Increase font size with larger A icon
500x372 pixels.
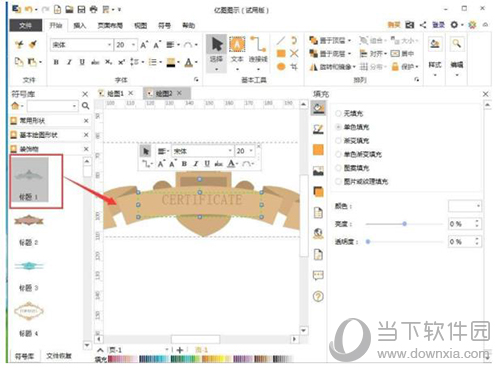144,45
